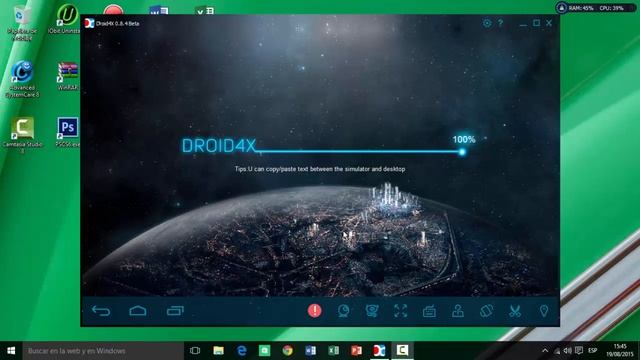Open the help question mark icon
Viewport: 640px width, 360px height.
tap(500, 23)
